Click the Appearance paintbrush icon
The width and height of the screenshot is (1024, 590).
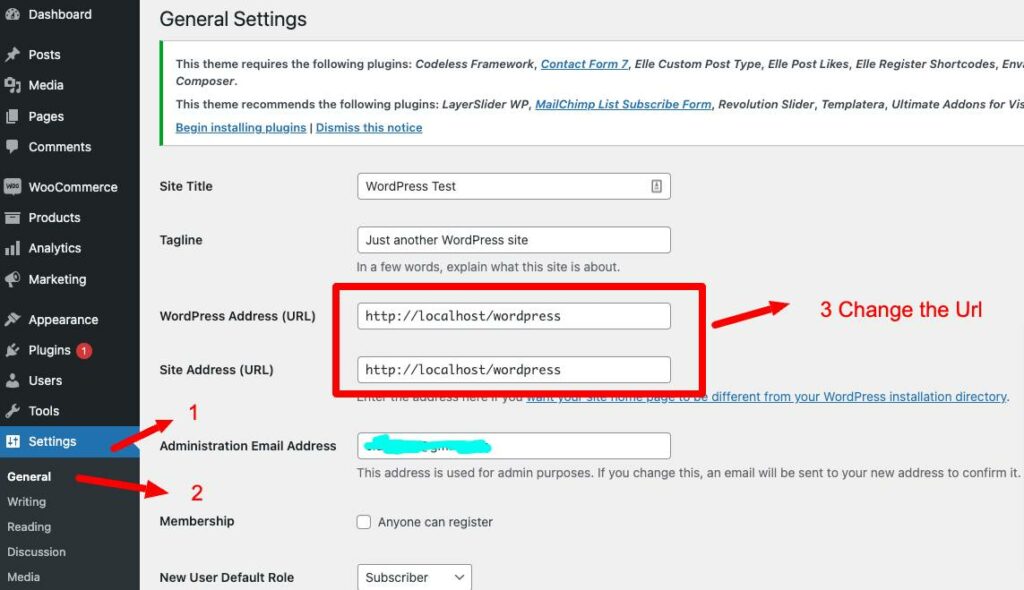click(12, 320)
